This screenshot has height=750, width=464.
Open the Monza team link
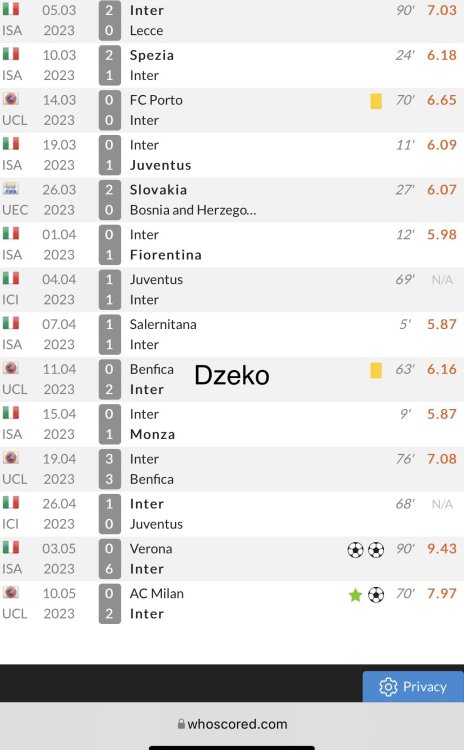pos(153,434)
